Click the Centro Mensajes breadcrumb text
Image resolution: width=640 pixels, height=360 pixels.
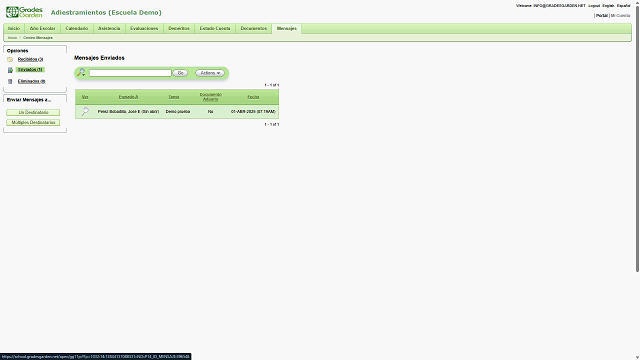click(38, 38)
